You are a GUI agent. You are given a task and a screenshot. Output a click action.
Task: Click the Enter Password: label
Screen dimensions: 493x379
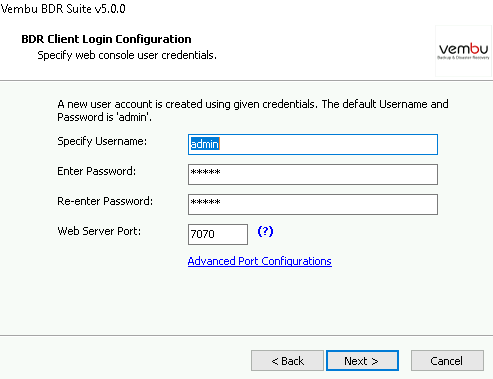point(97,171)
